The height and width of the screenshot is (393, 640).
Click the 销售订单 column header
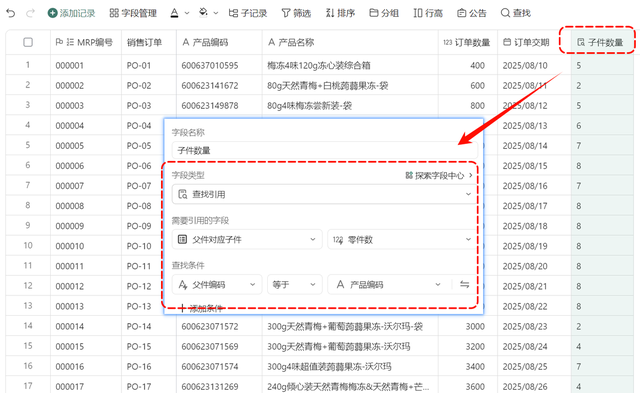[149, 42]
